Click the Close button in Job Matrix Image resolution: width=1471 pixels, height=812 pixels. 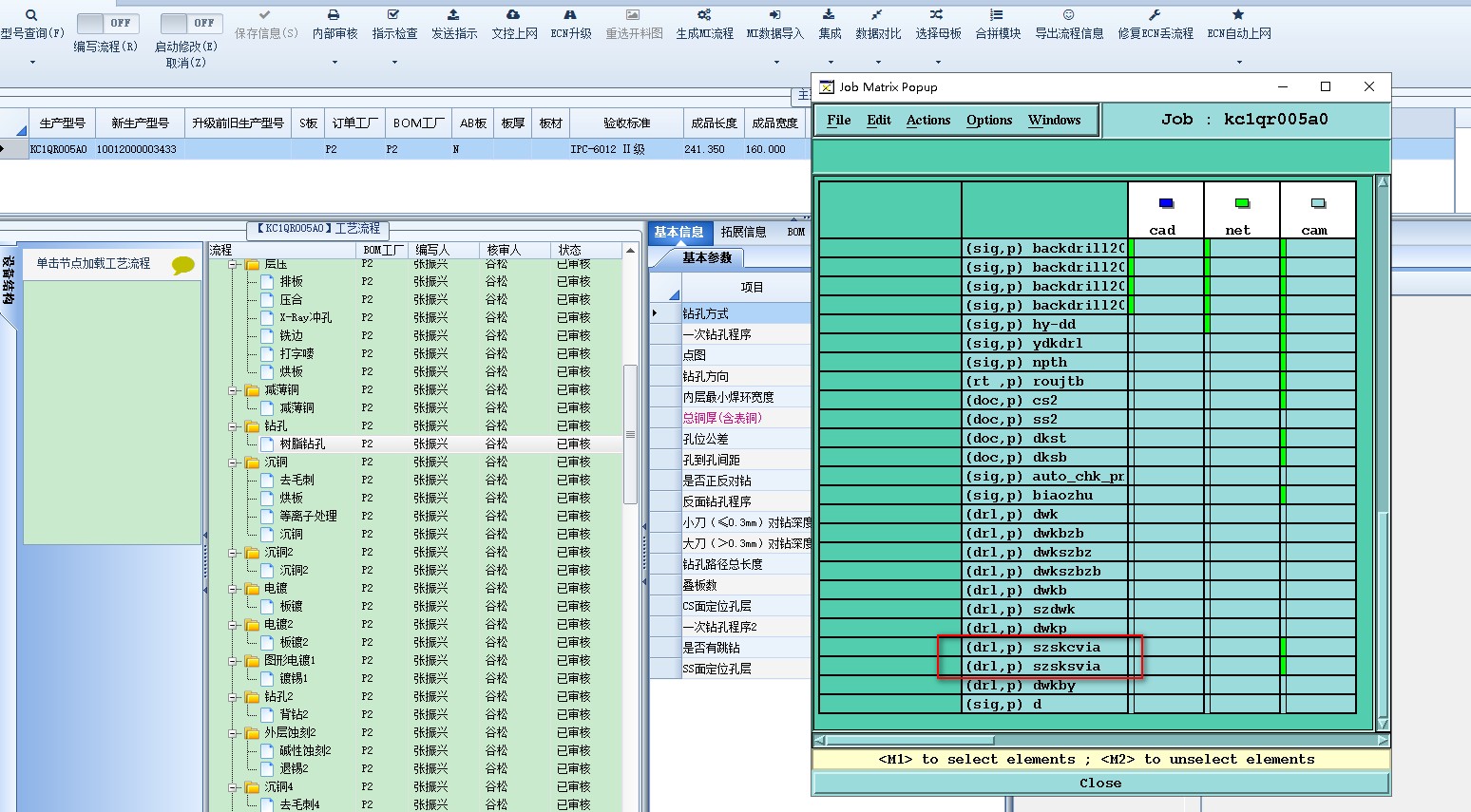coord(1100,783)
